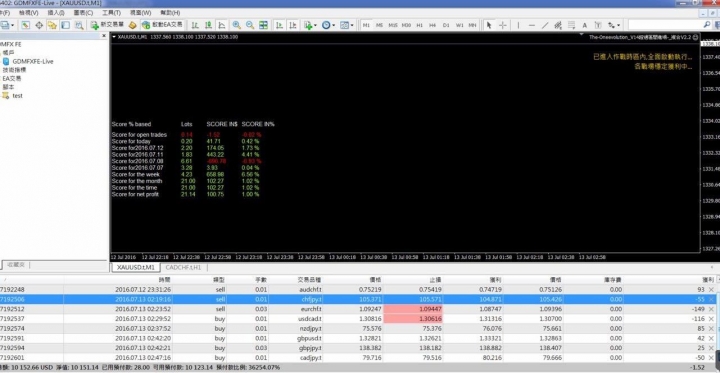The width and height of the screenshot is (720, 373).
Task: Select the D1 timeframe
Action: [x=446, y=25]
